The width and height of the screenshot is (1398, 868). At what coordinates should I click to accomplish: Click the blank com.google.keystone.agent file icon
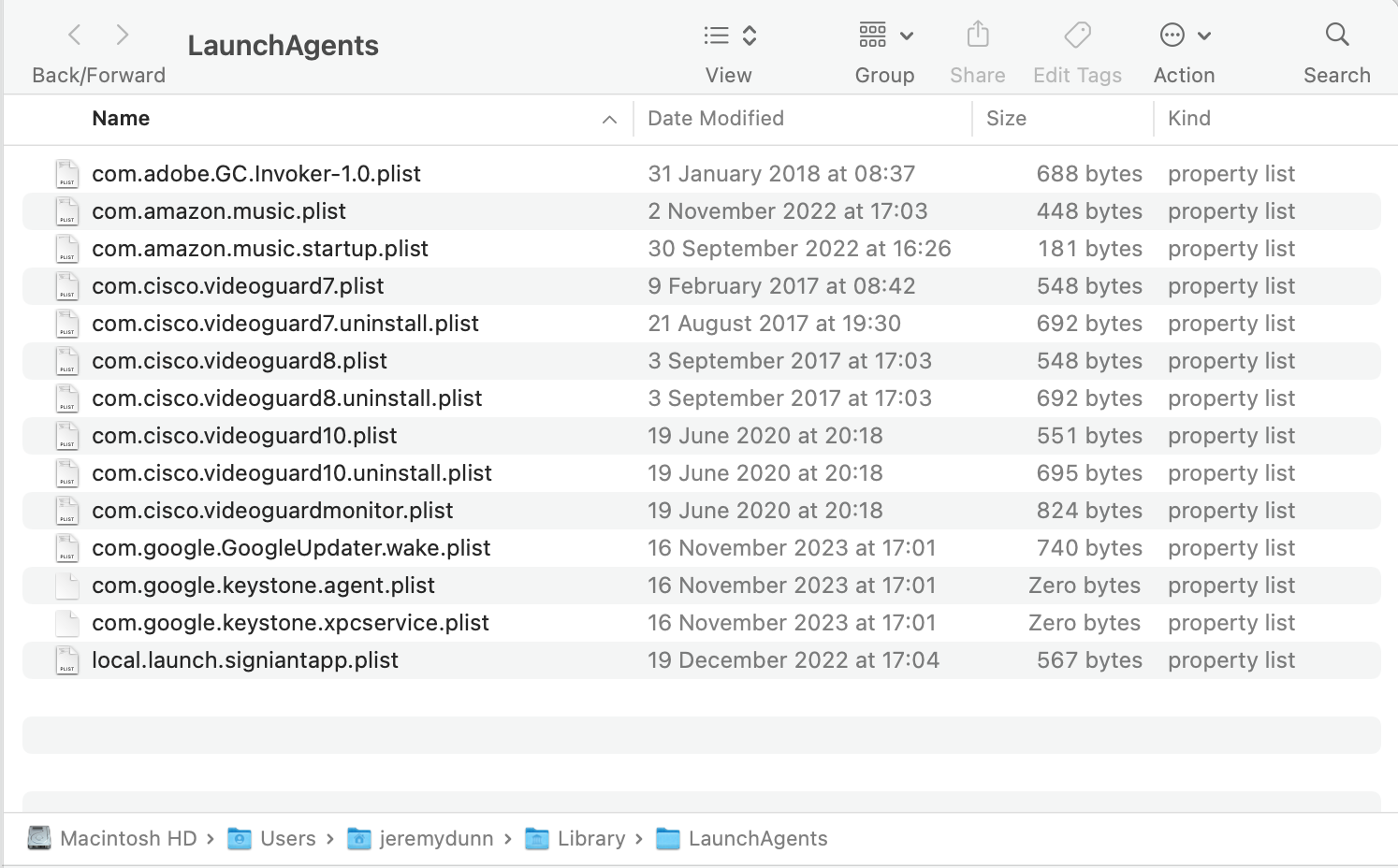click(x=66, y=586)
